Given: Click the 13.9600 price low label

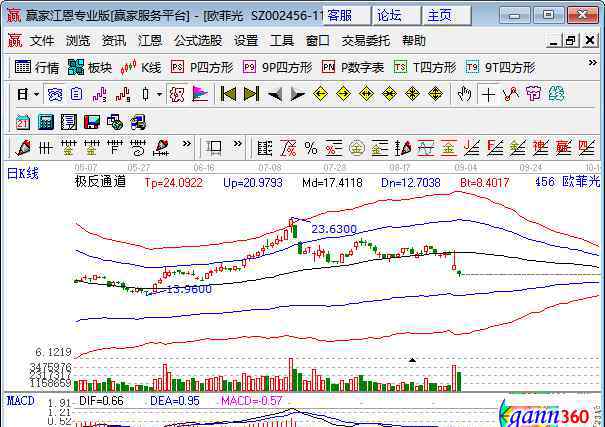Looking at the screenshot, I should 189,289.
